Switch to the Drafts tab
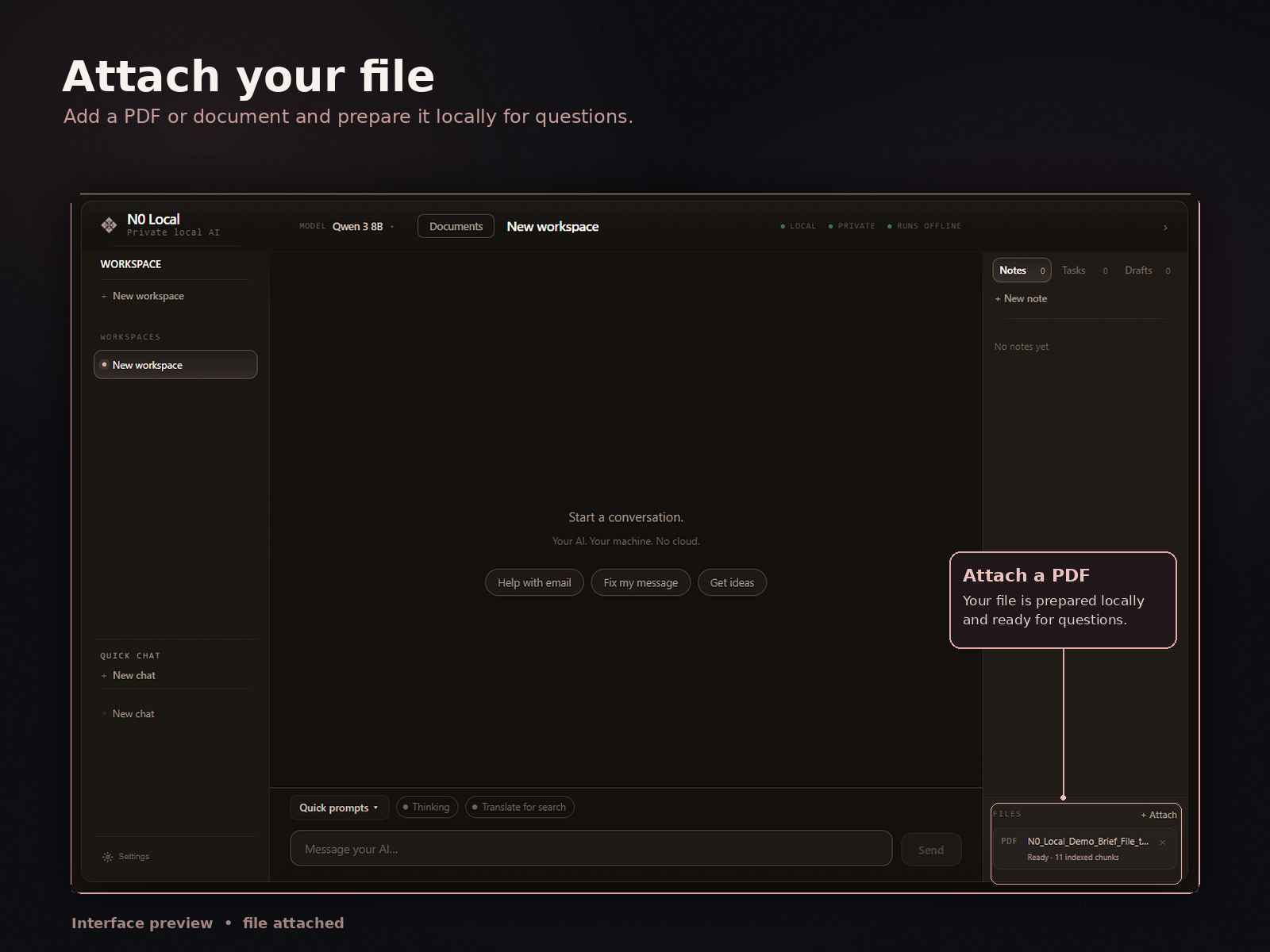This screenshot has width=1270, height=952. coord(1147,271)
